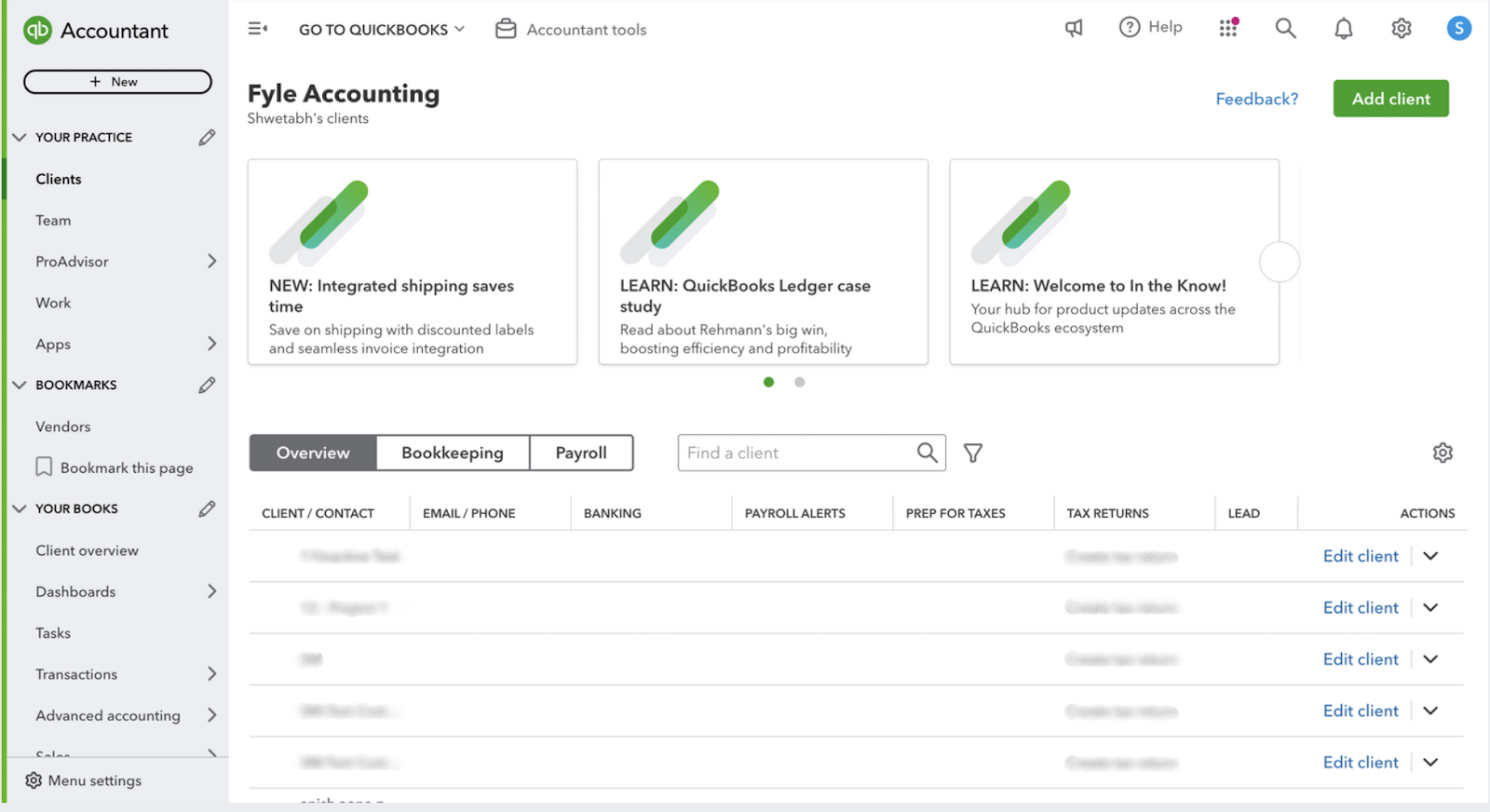The image size is (1490, 812).
Task: Open the notifications bell
Action: (1343, 29)
